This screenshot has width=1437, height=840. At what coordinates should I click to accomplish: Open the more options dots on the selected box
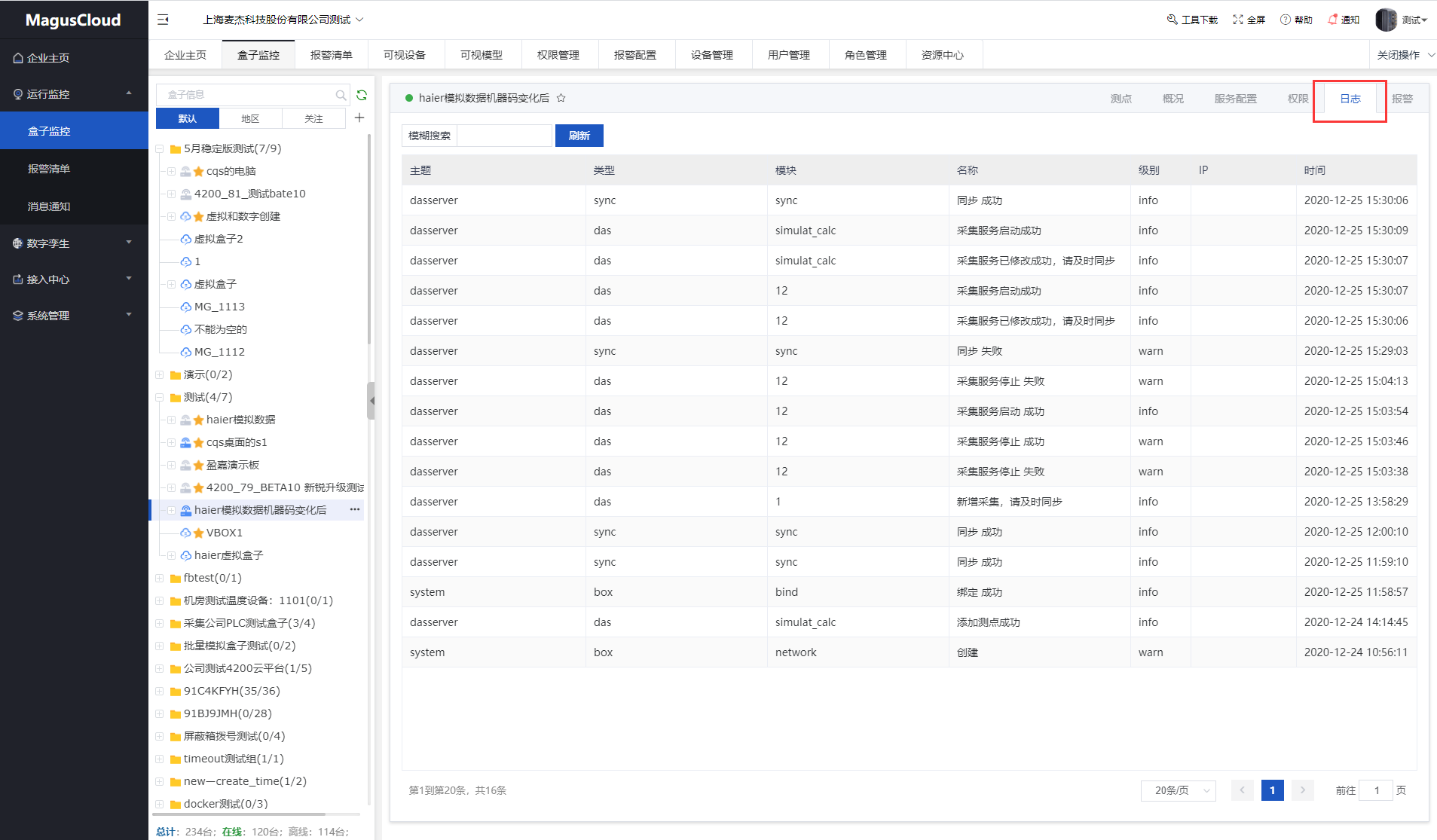(x=355, y=509)
